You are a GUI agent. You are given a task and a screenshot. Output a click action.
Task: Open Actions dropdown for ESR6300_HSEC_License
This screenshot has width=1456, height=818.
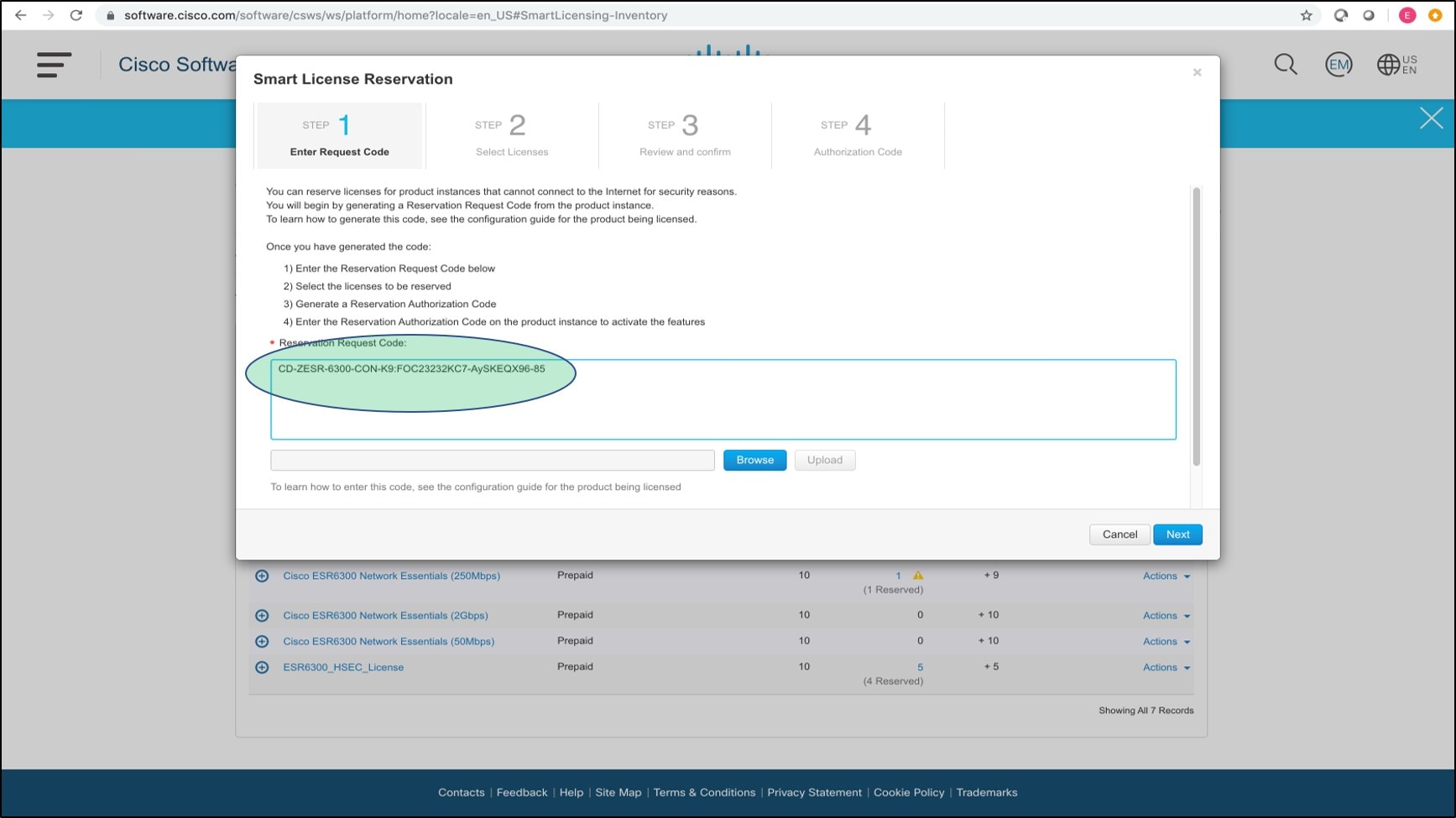[1166, 668]
